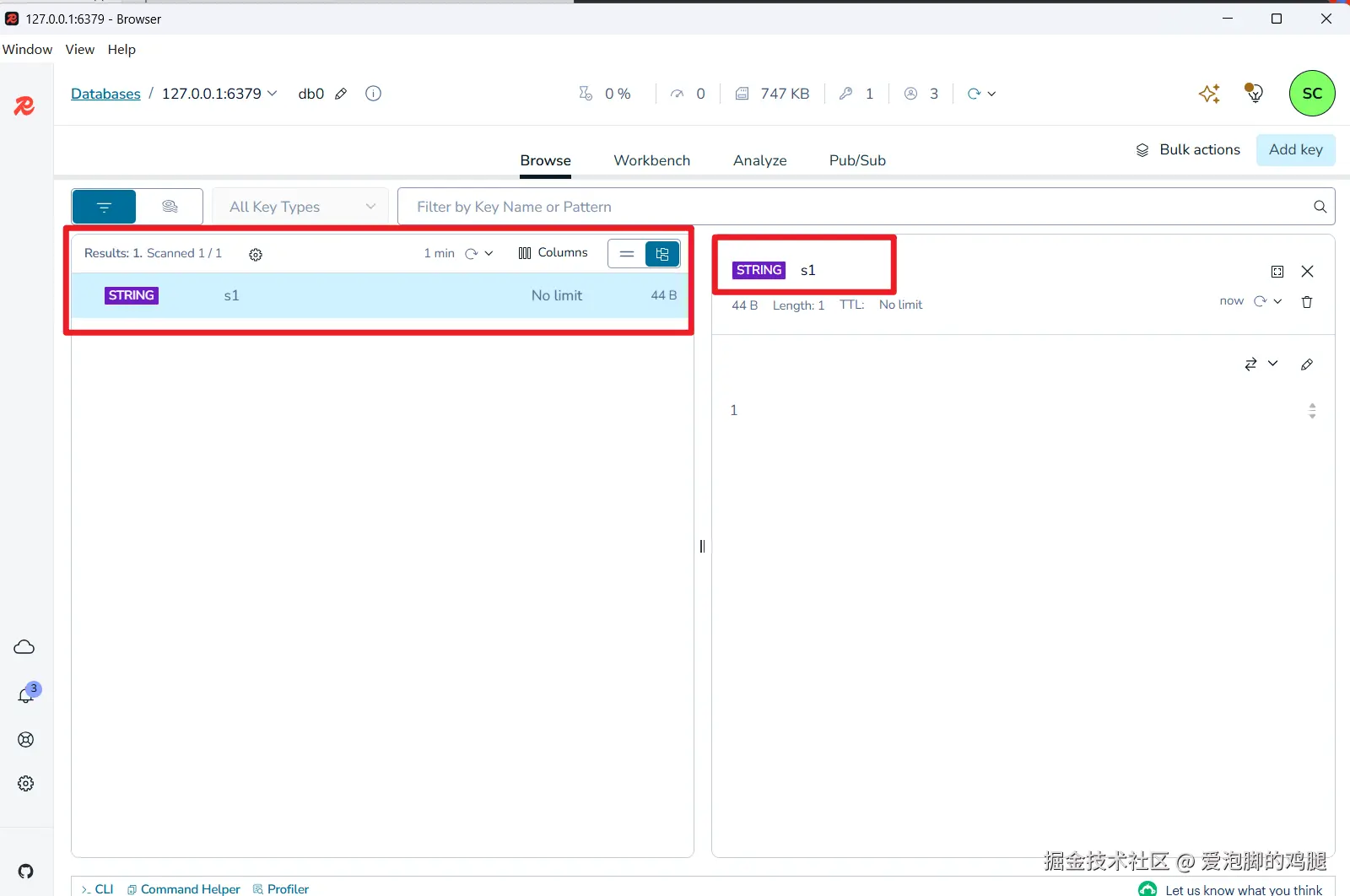
Task: Click the Add key button
Action: pyautogui.click(x=1295, y=149)
